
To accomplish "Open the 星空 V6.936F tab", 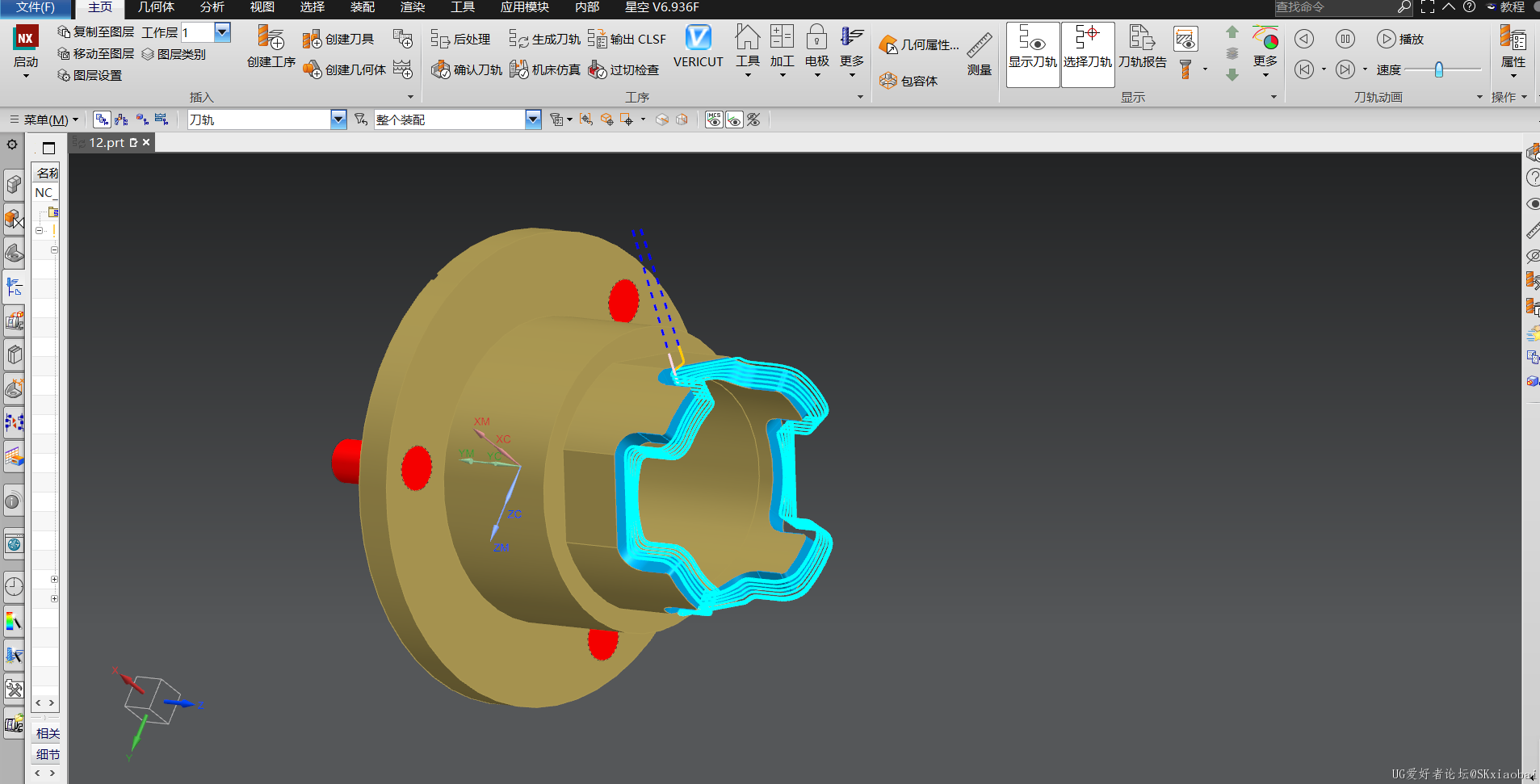I will 662,7.
